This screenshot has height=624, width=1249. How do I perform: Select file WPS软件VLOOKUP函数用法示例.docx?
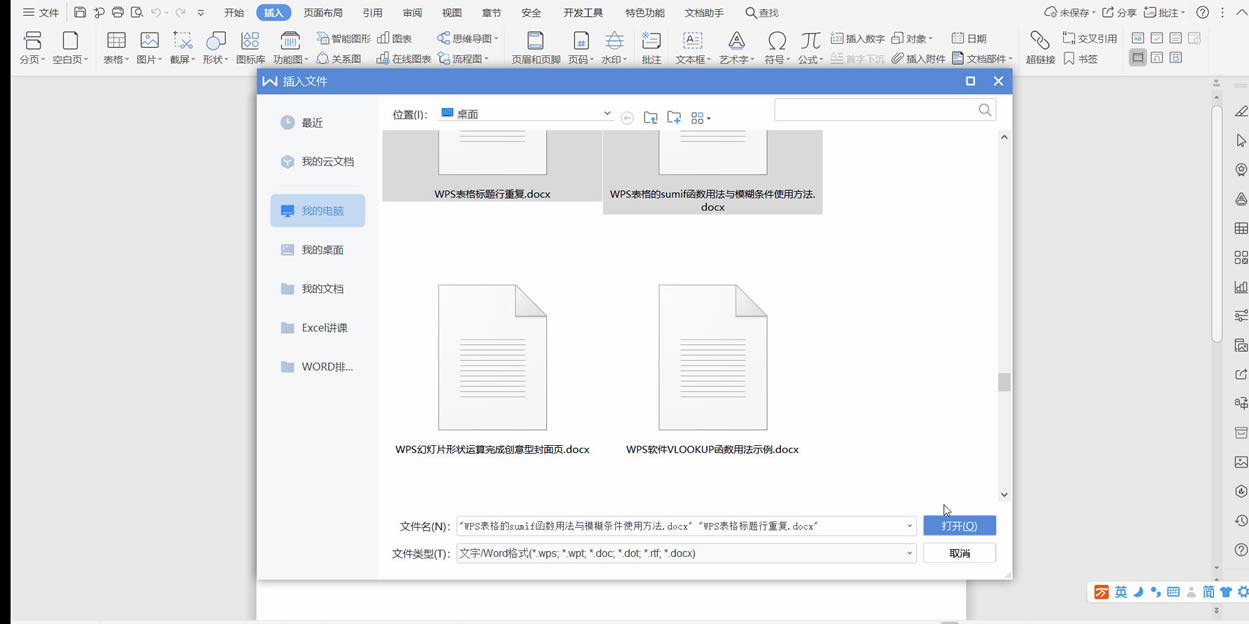coord(712,371)
